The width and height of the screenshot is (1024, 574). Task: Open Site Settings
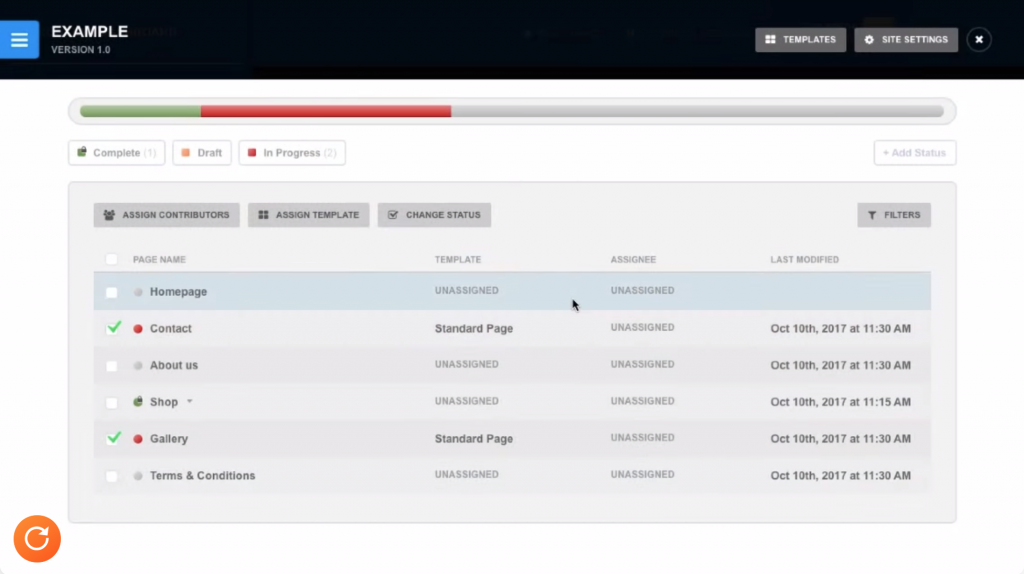click(x=906, y=40)
